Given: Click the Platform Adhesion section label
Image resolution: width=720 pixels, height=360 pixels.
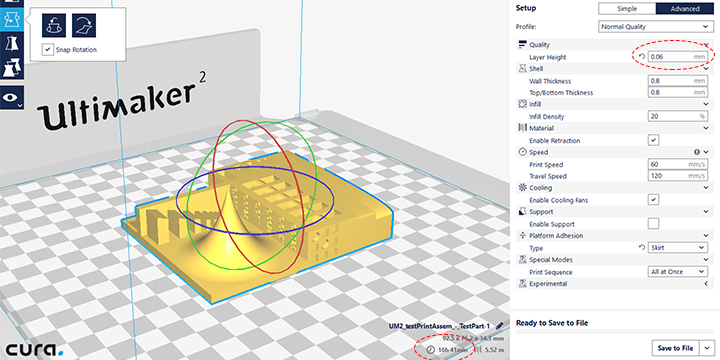Looking at the screenshot, I should tap(556, 236).
